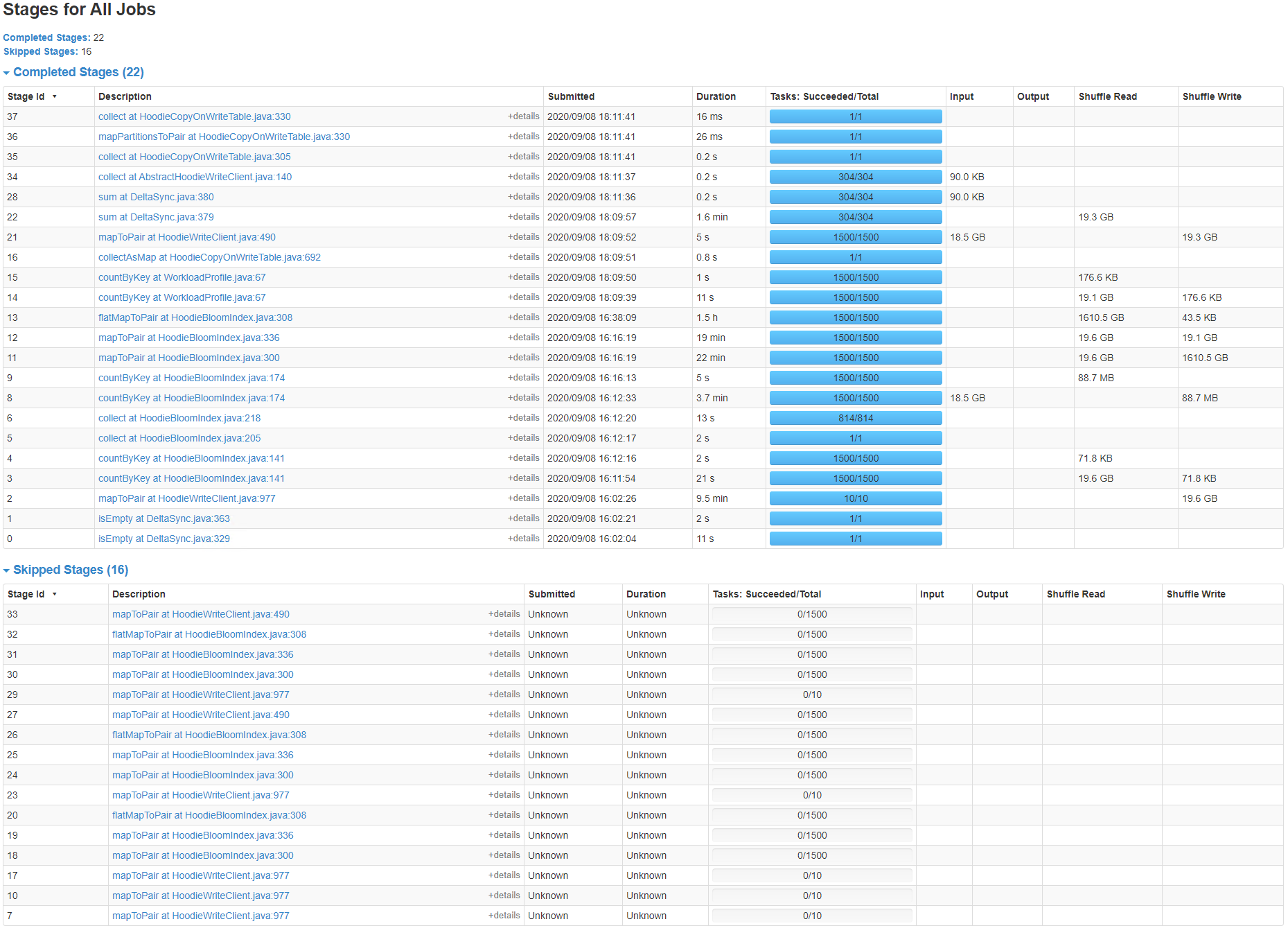
Task: Click the 814/814 task progress bar
Action: 856,418
